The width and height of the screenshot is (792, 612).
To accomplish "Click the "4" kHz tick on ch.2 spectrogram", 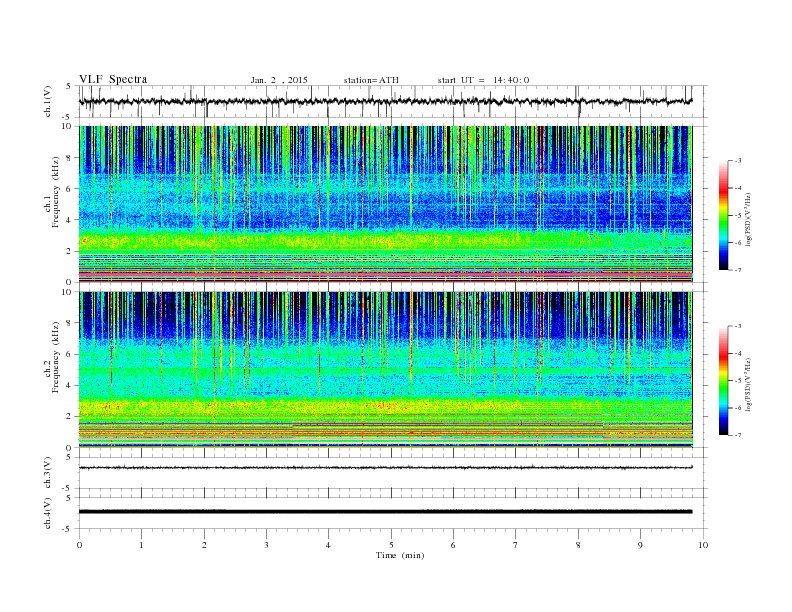I will pyautogui.click(x=70, y=385).
